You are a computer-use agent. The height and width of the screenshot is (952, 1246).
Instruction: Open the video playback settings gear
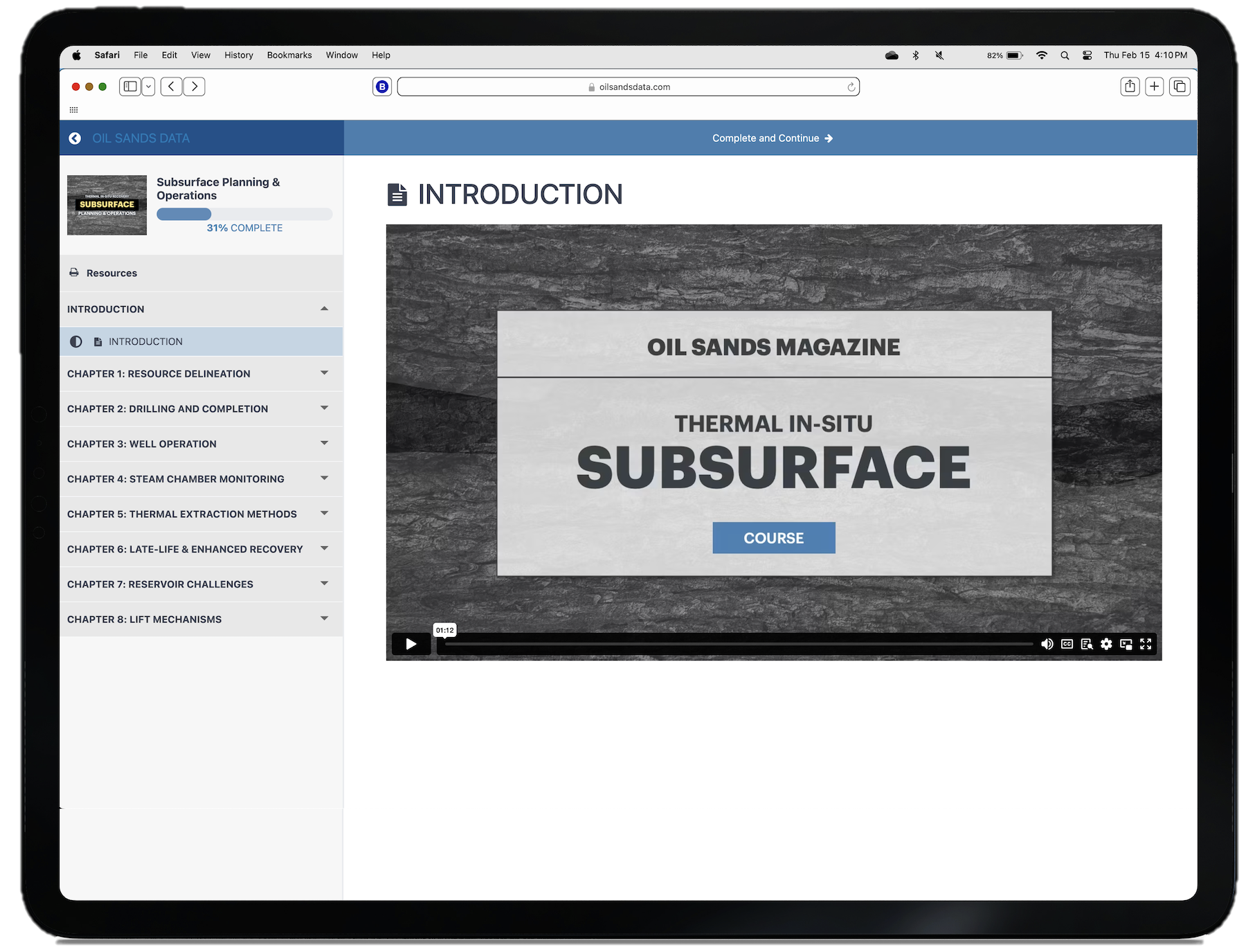click(x=1106, y=644)
